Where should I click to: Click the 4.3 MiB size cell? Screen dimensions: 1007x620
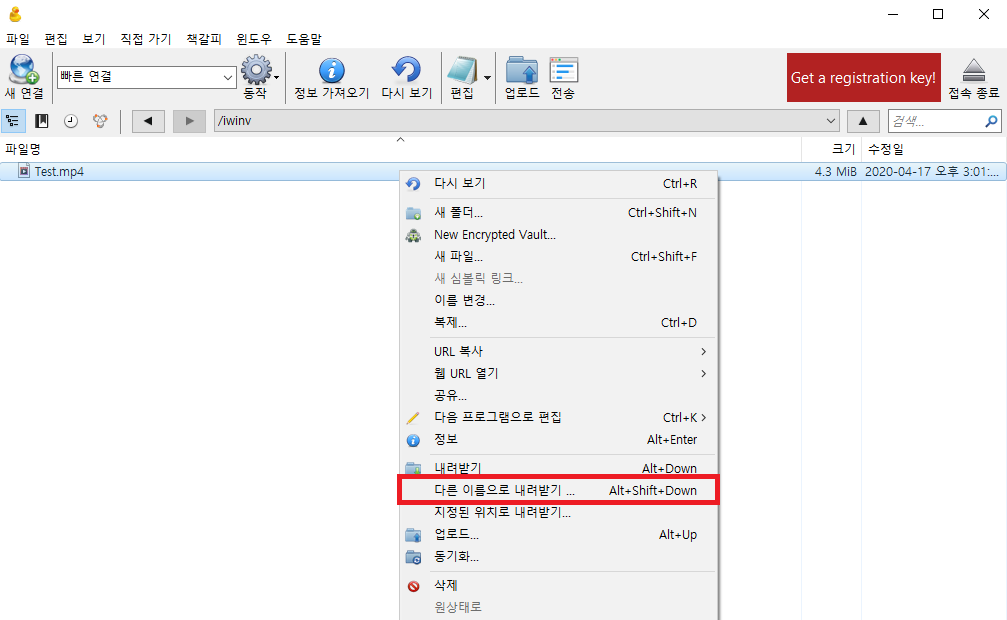coord(836,172)
